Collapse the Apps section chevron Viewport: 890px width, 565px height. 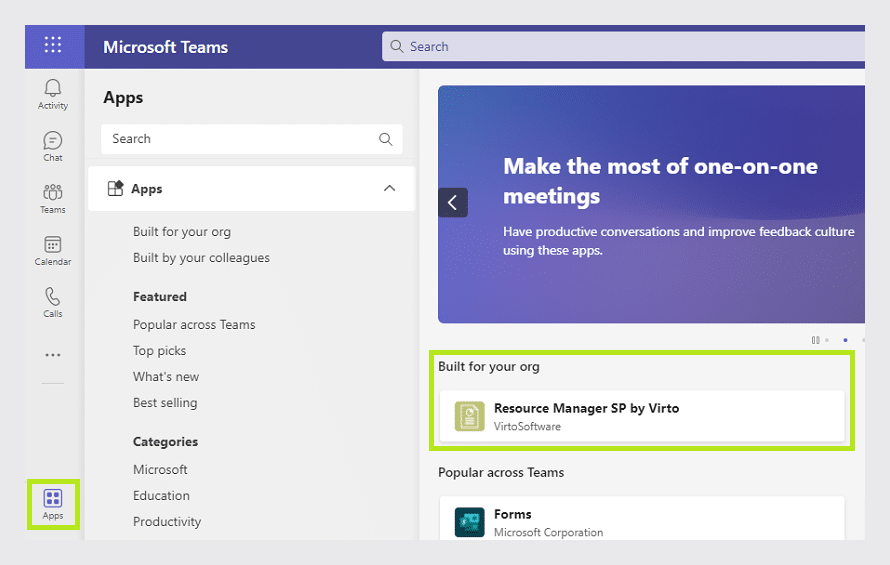[389, 188]
